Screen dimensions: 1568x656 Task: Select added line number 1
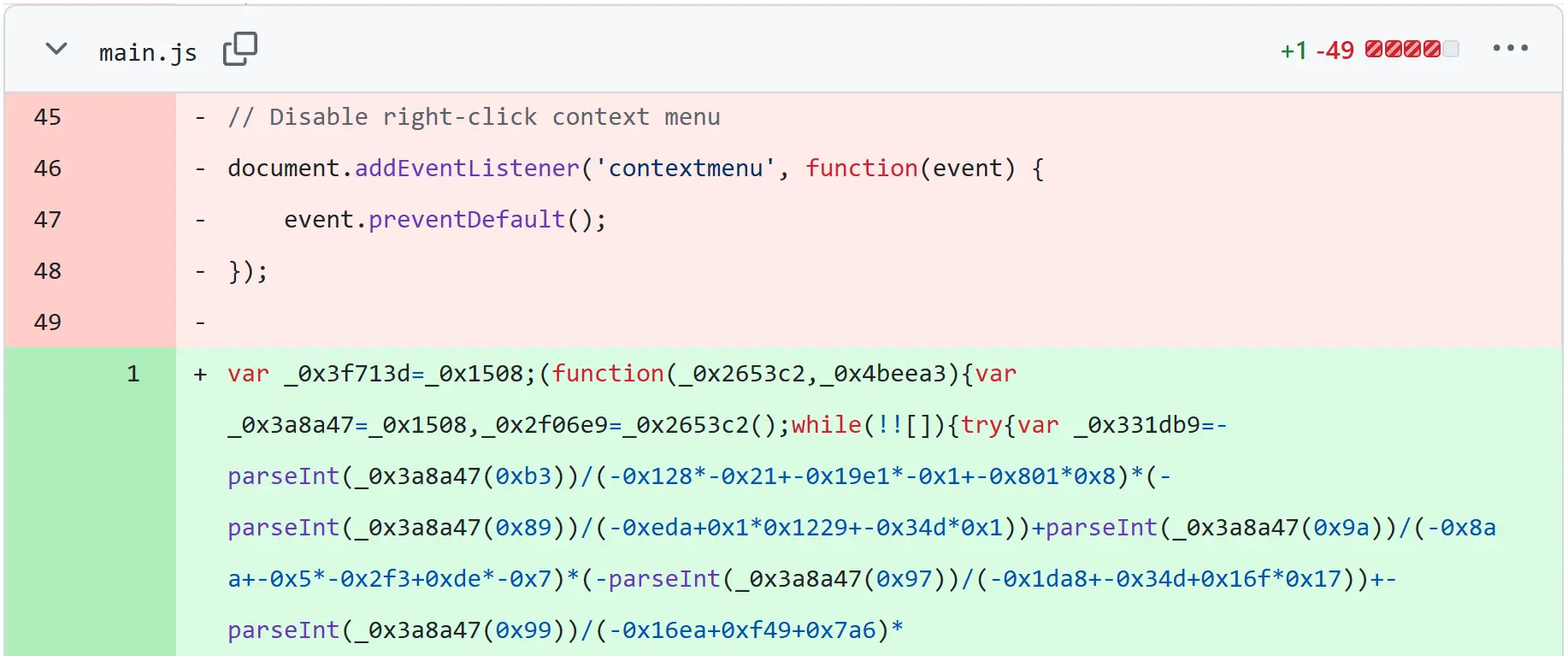pos(133,374)
